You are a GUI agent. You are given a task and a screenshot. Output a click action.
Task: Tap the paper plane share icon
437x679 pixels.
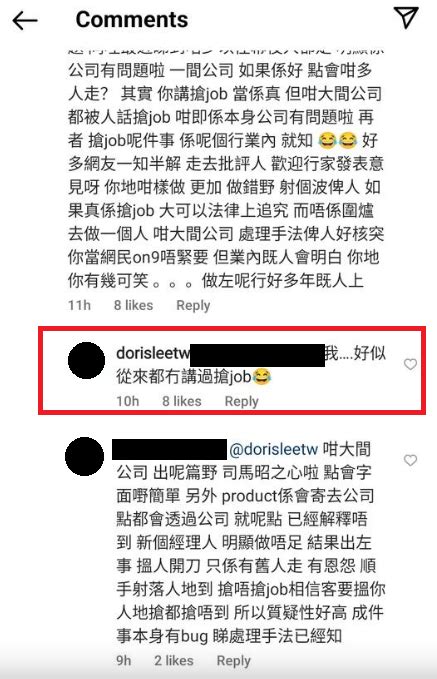[x=406, y=18]
